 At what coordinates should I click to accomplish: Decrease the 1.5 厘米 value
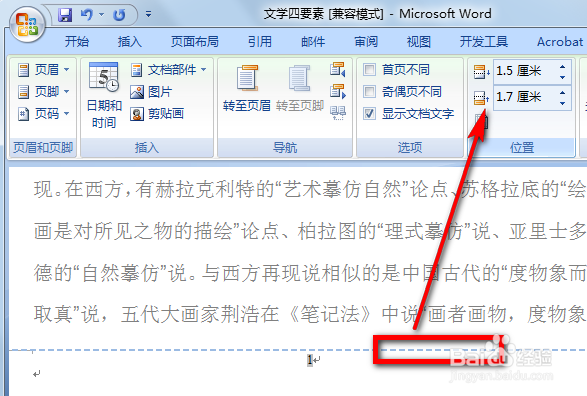point(562,77)
